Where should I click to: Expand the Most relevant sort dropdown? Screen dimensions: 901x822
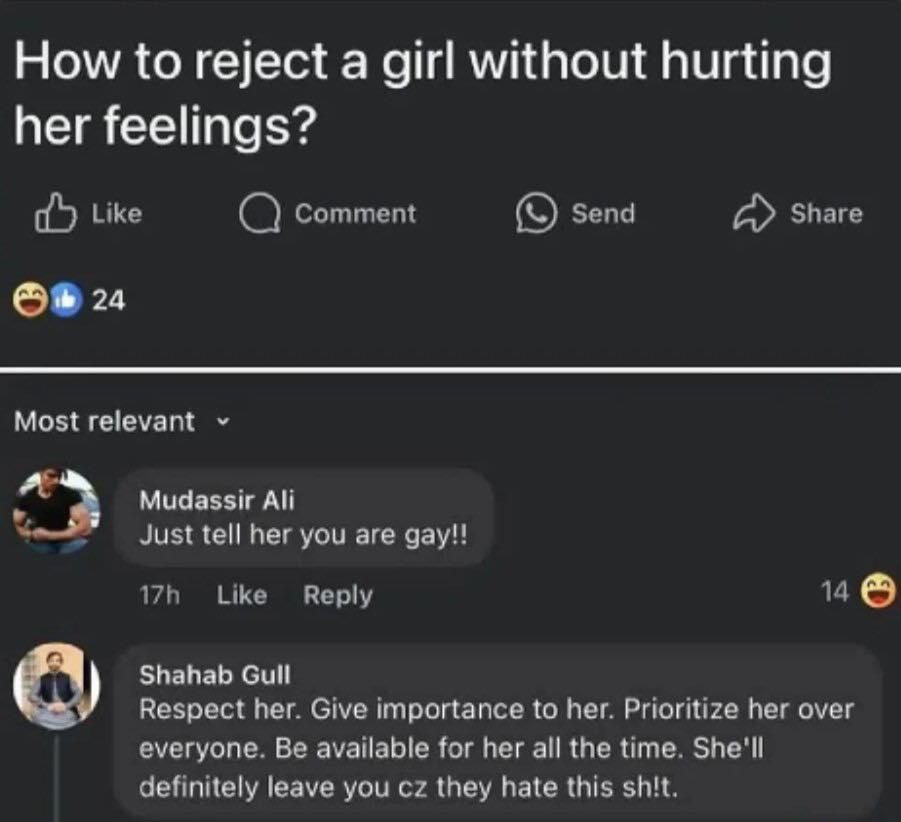(122, 421)
